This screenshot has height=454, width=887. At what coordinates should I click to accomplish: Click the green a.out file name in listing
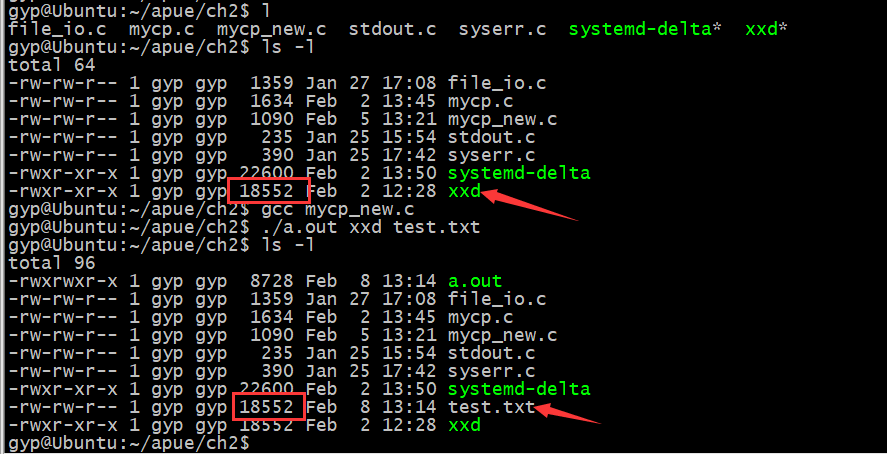pos(475,281)
